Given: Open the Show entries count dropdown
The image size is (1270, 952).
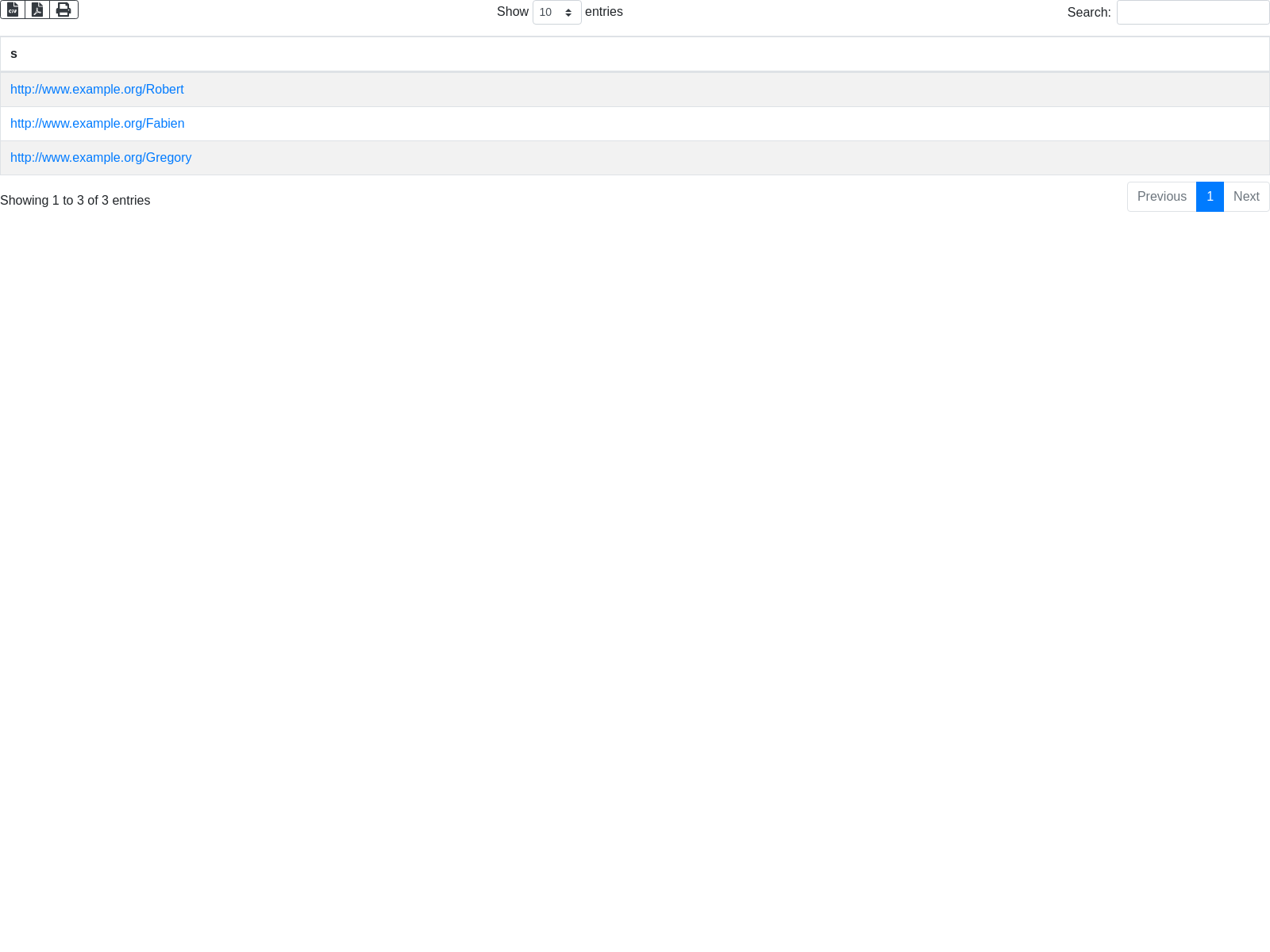Looking at the screenshot, I should pyautogui.click(x=556, y=13).
